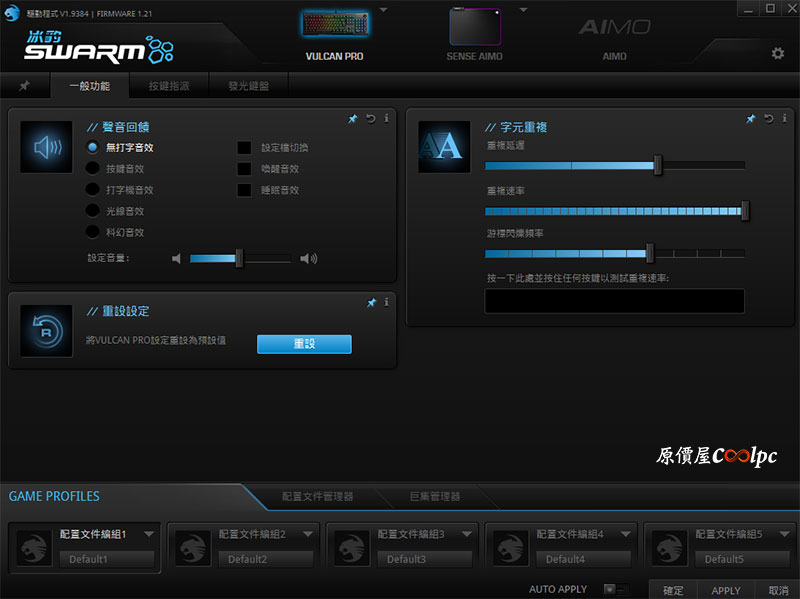Select the 按鍵音效 radio option

(92, 168)
